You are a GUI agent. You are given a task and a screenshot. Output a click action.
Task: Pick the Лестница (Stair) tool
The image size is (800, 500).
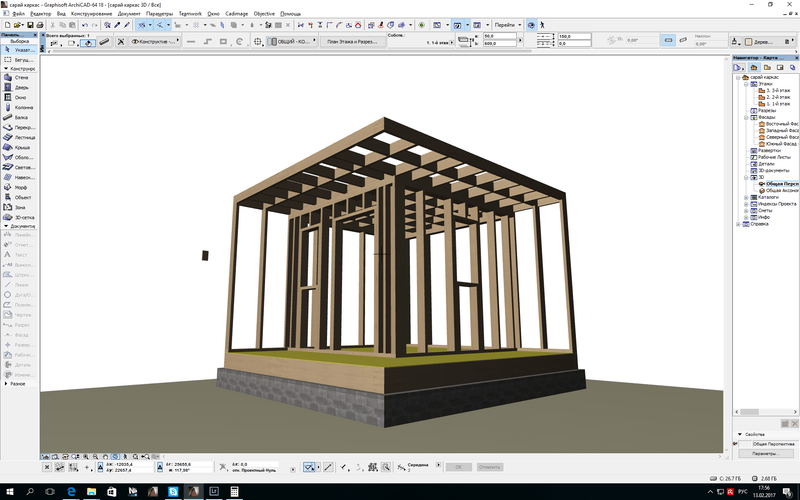(x=20, y=139)
